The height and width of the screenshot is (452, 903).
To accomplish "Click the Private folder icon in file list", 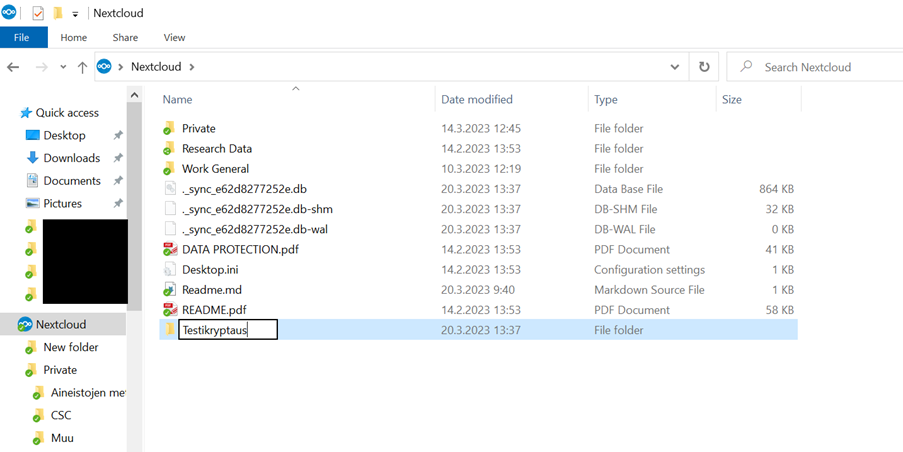I will click(x=170, y=129).
